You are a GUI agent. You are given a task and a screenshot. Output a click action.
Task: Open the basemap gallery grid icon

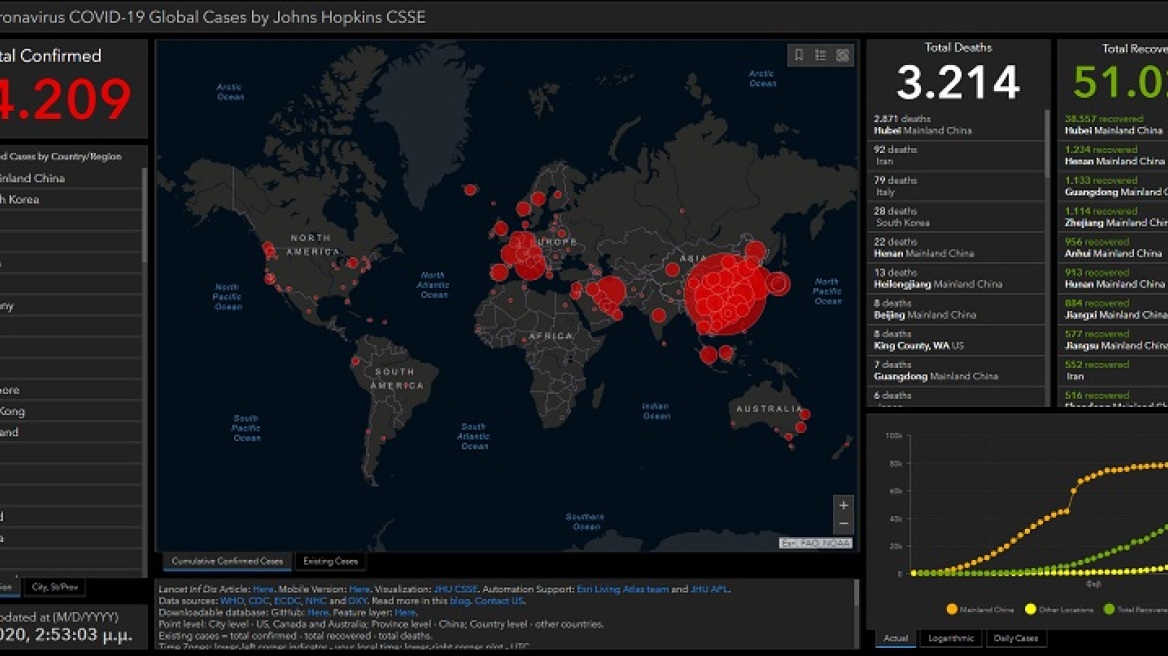(x=843, y=56)
